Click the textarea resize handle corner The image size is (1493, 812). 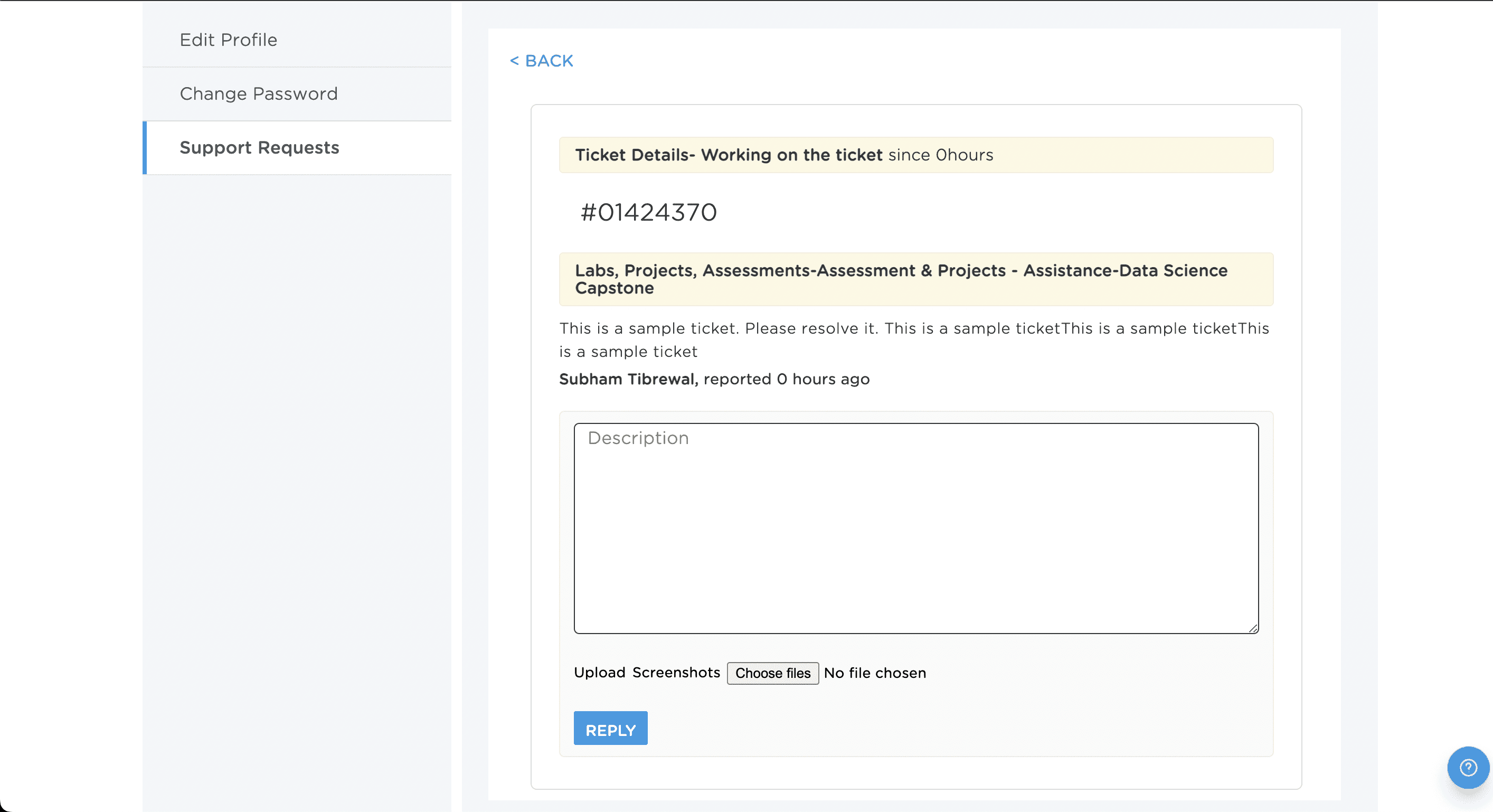[1253, 628]
